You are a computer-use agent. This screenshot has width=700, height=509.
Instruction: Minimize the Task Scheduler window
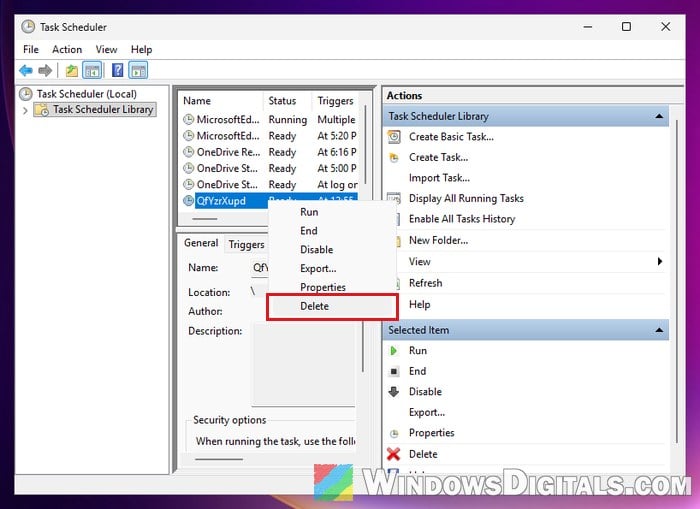click(588, 27)
